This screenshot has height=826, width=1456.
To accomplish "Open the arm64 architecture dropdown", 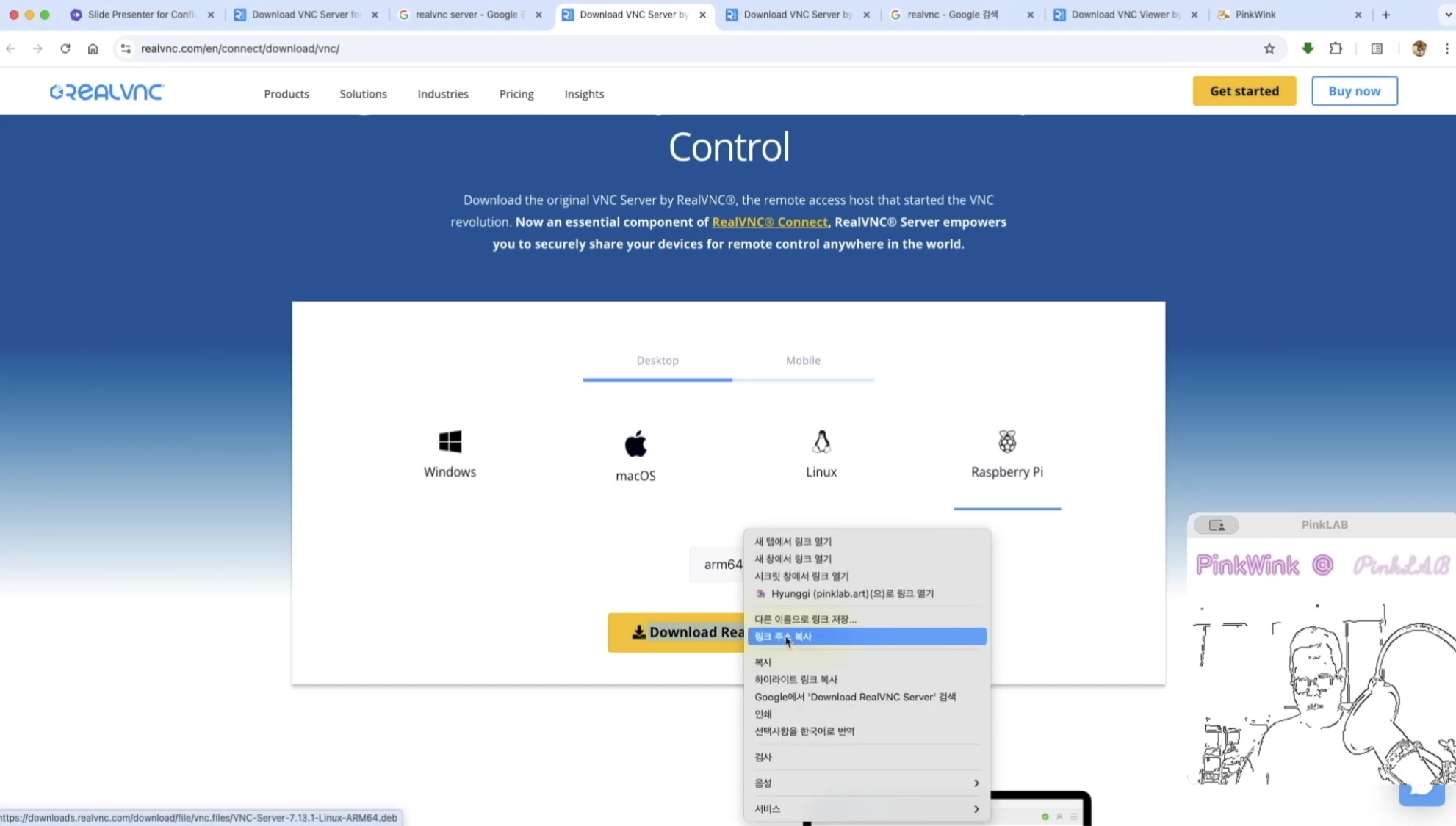I will (720, 564).
